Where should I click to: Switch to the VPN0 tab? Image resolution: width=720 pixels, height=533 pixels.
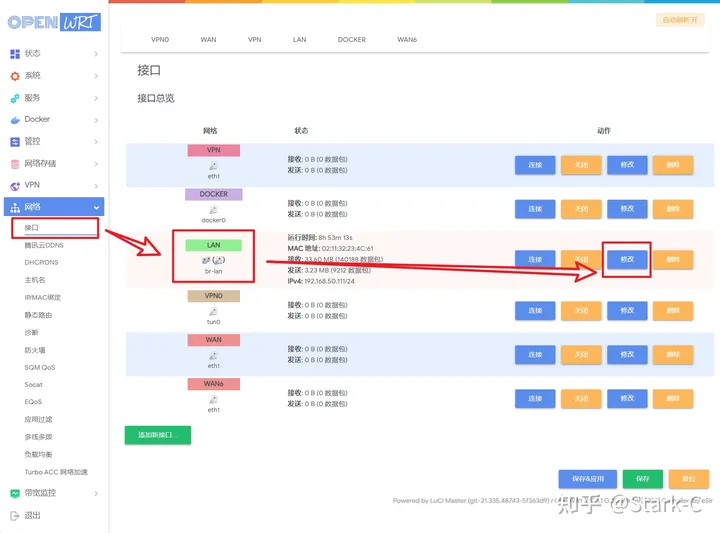(x=160, y=39)
